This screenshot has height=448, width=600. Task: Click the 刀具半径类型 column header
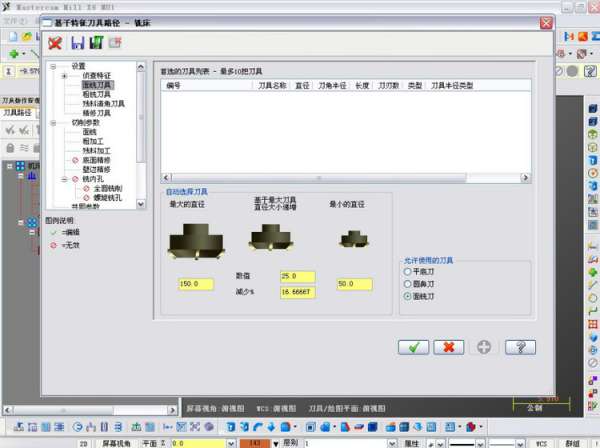pyautogui.click(x=452, y=86)
